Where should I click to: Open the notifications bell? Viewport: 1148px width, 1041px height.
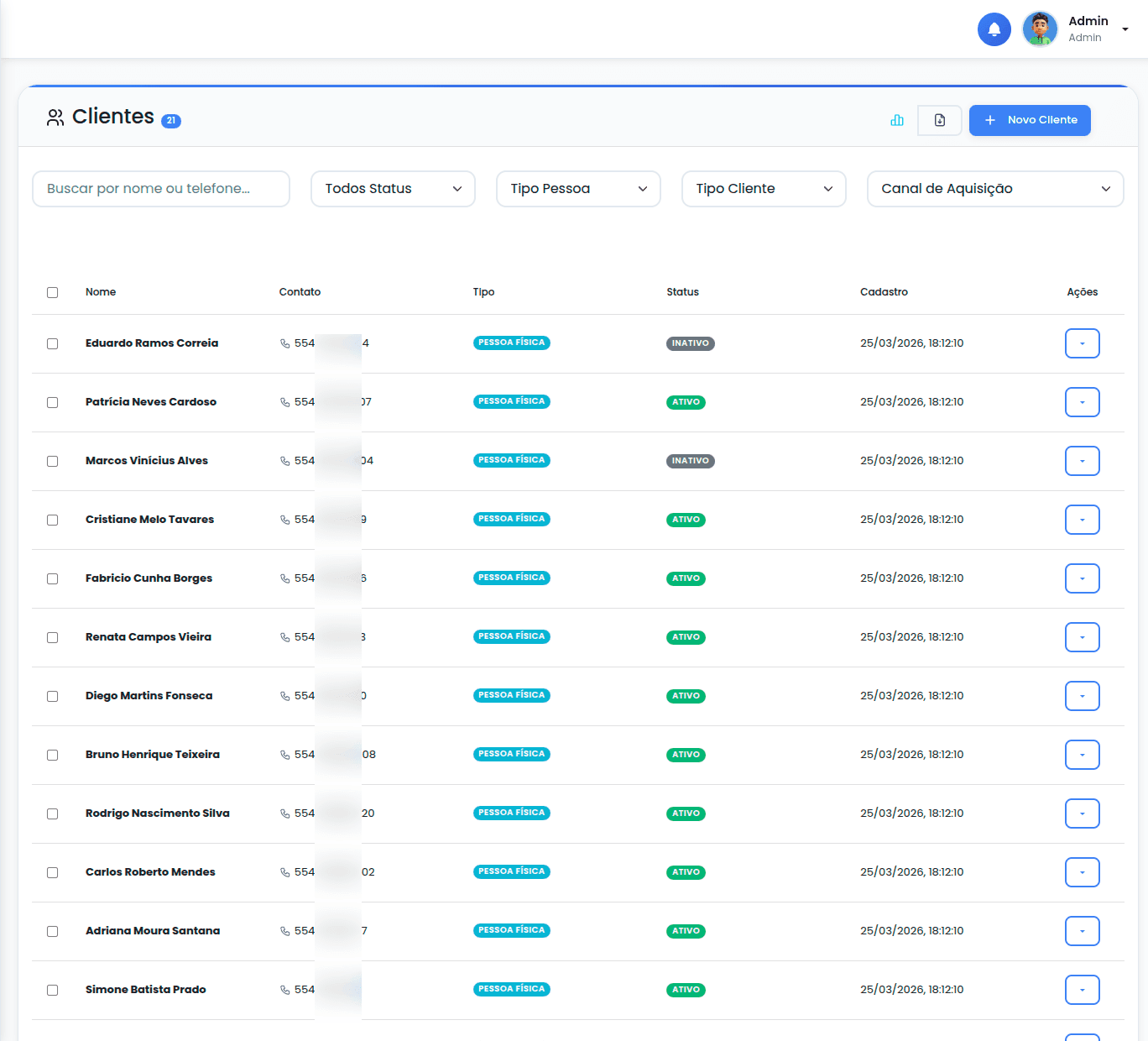click(x=994, y=29)
